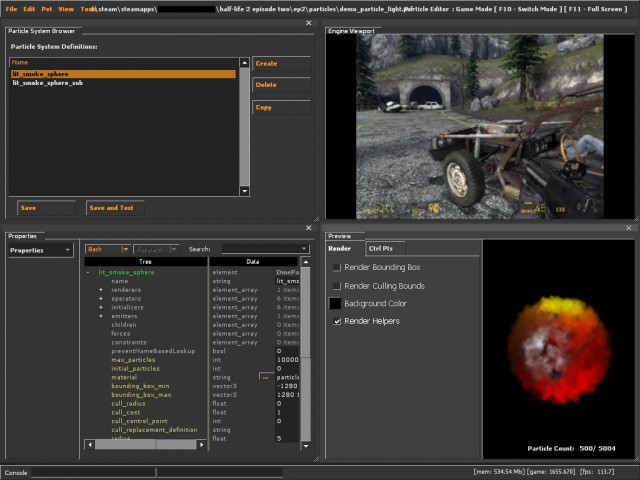Close the Preview panel
The width and height of the screenshot is (640, 480).
[629, 228]
